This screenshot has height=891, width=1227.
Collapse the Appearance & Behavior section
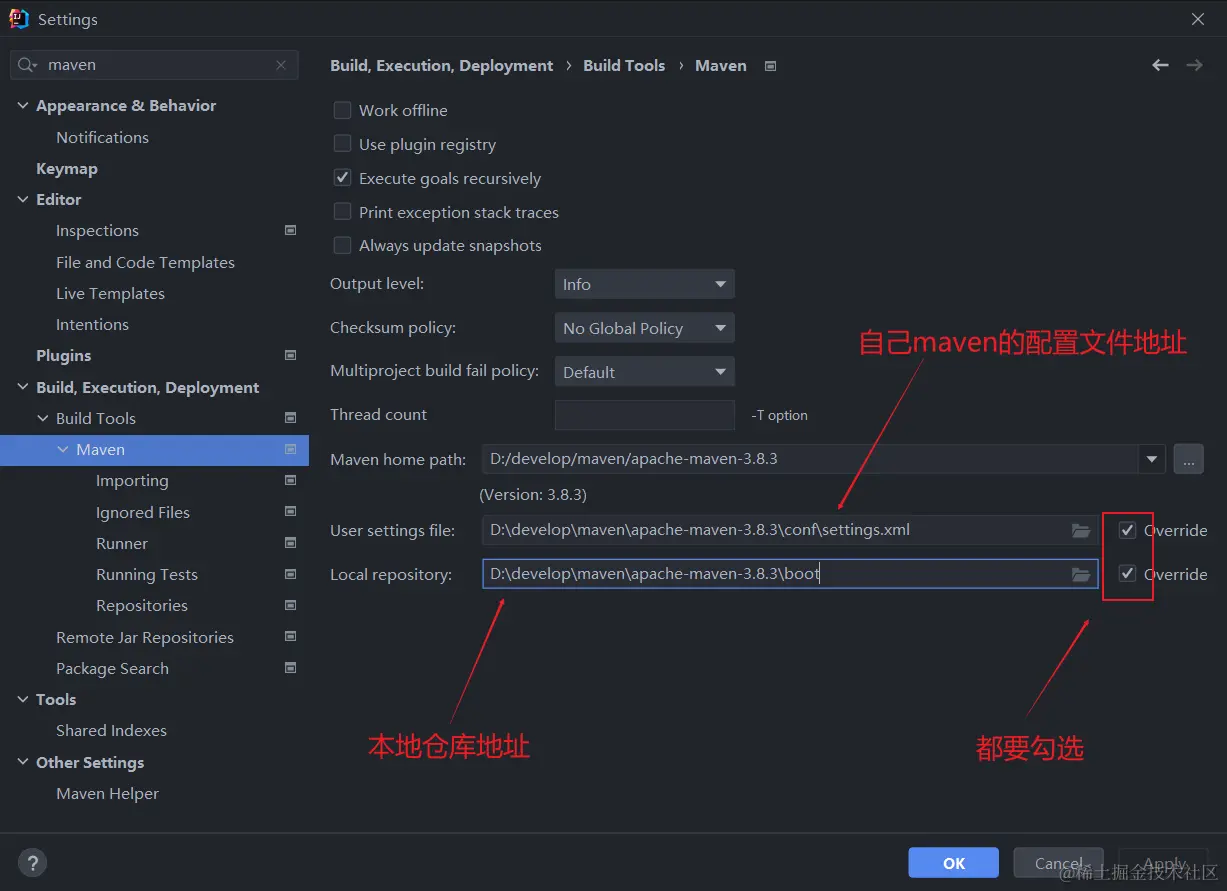[x=23, y=106]
